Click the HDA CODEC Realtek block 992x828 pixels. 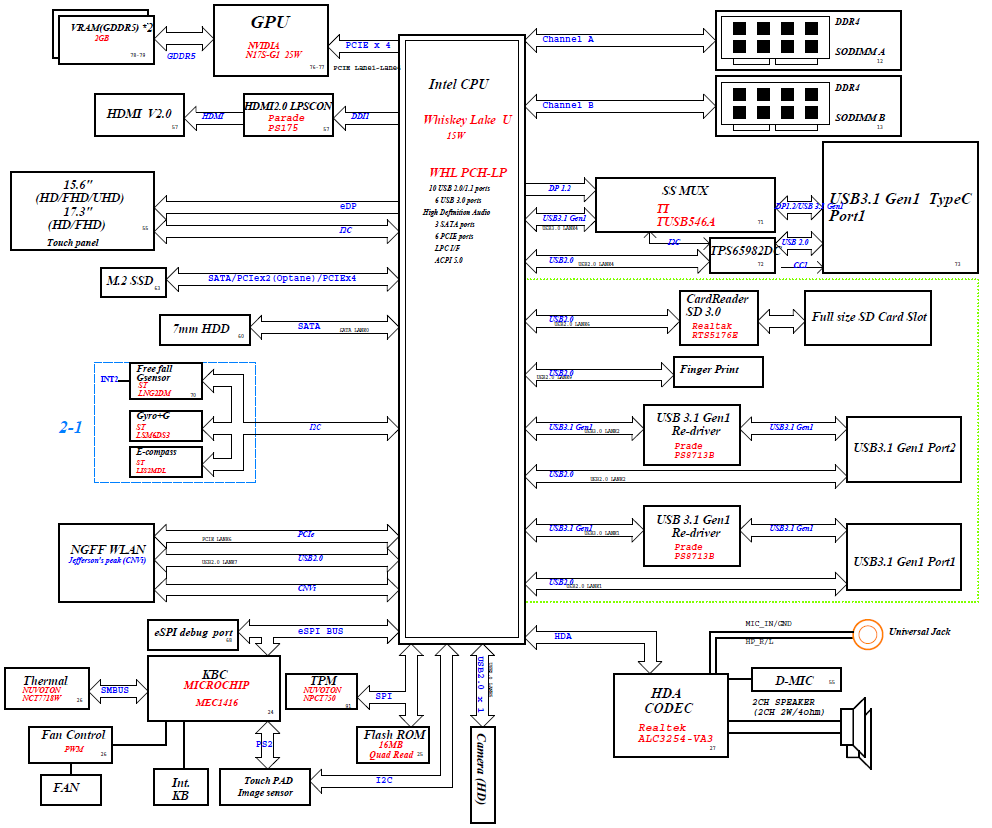coord(670,715)
